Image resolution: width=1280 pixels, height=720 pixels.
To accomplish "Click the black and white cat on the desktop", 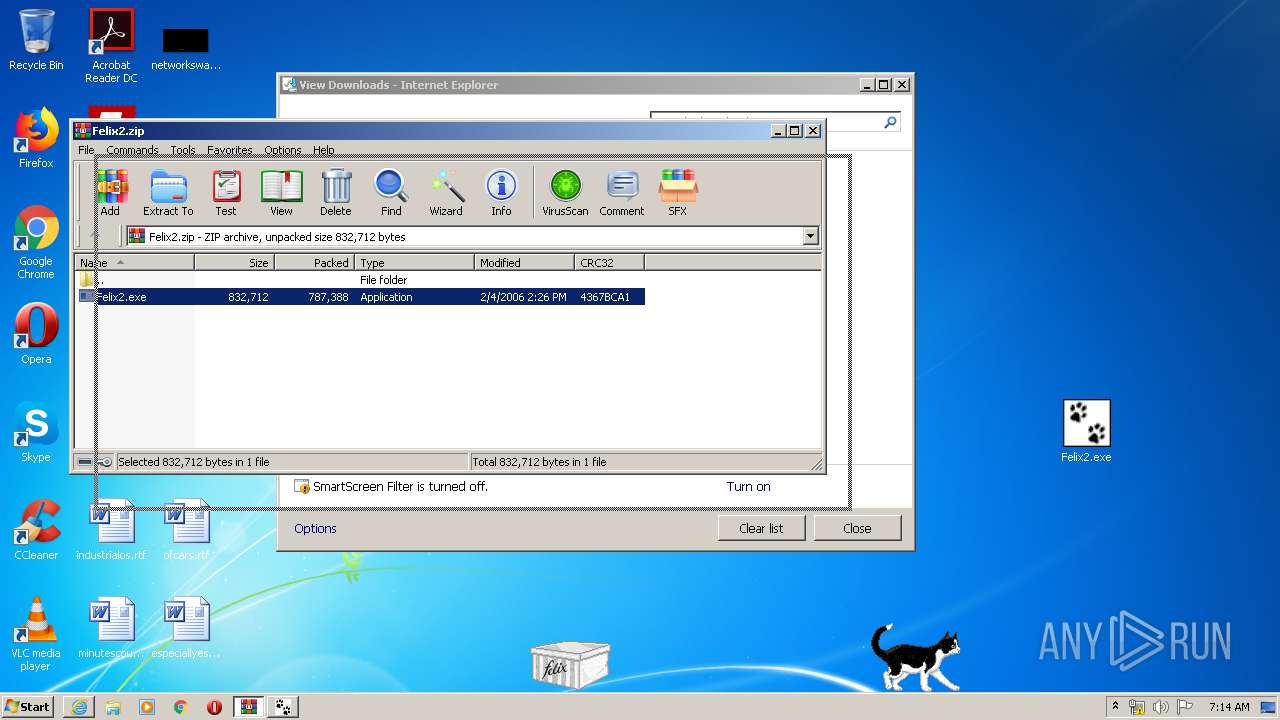I will (x=915, y=656).
